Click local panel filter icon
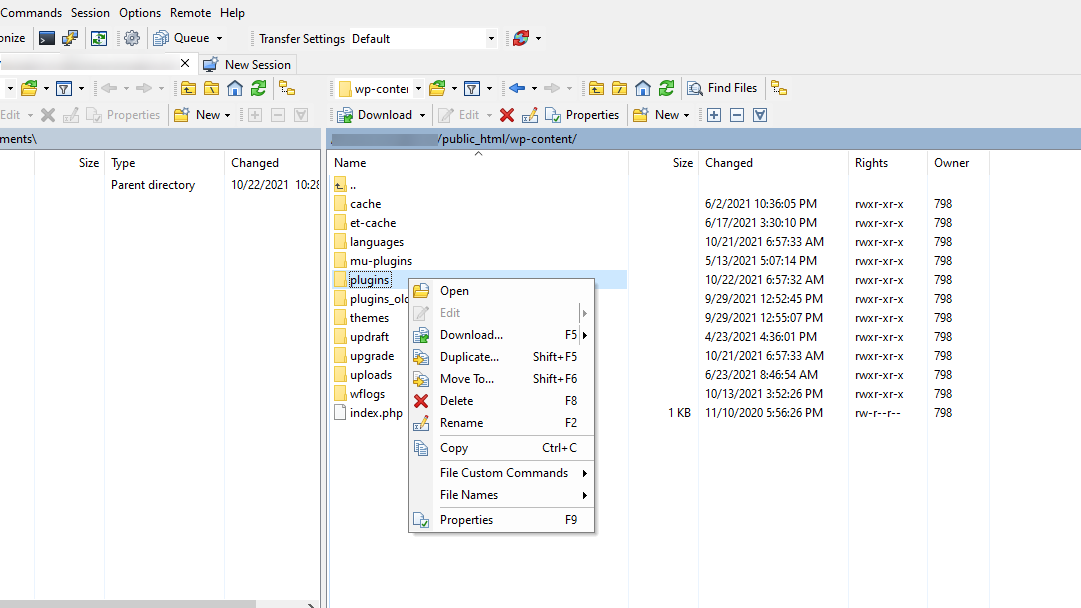This screenshot has width=1081, height=608. (63, 88)
